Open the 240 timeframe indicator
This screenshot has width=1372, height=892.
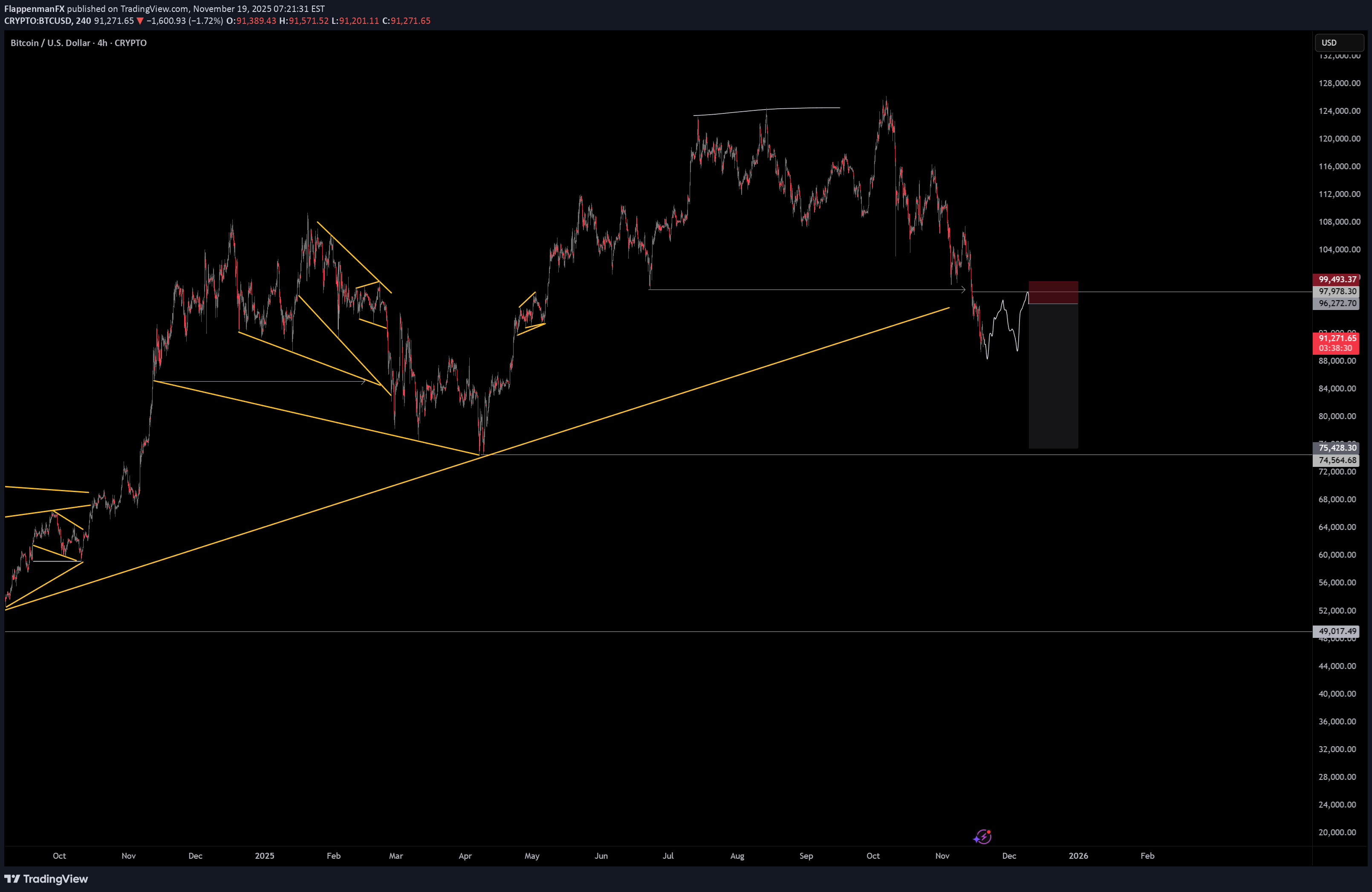point(83,21)
